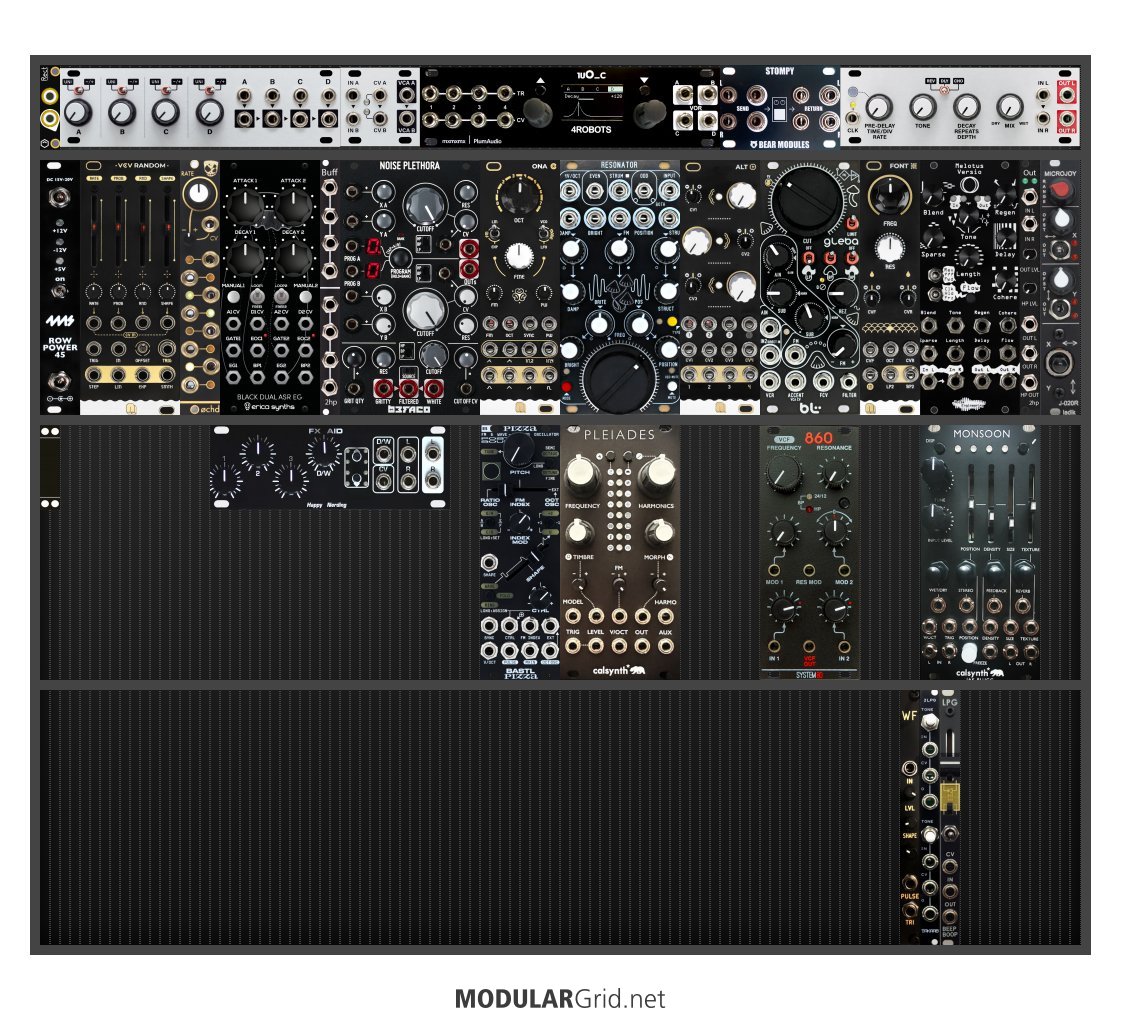Click the STOMPY footswitch pedal icon
Image resolution: width=1121 pixels, height=1020 pixels.
780,111
